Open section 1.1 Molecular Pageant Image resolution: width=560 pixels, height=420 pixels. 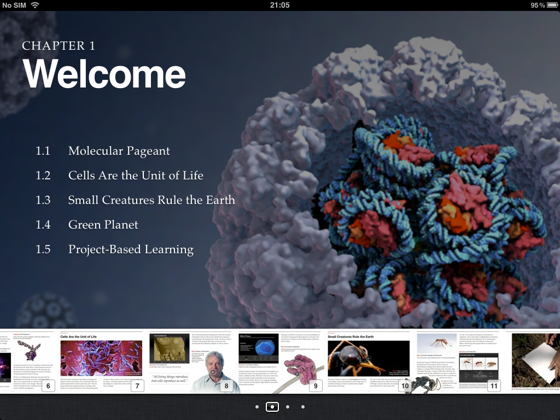click(102, 151)
